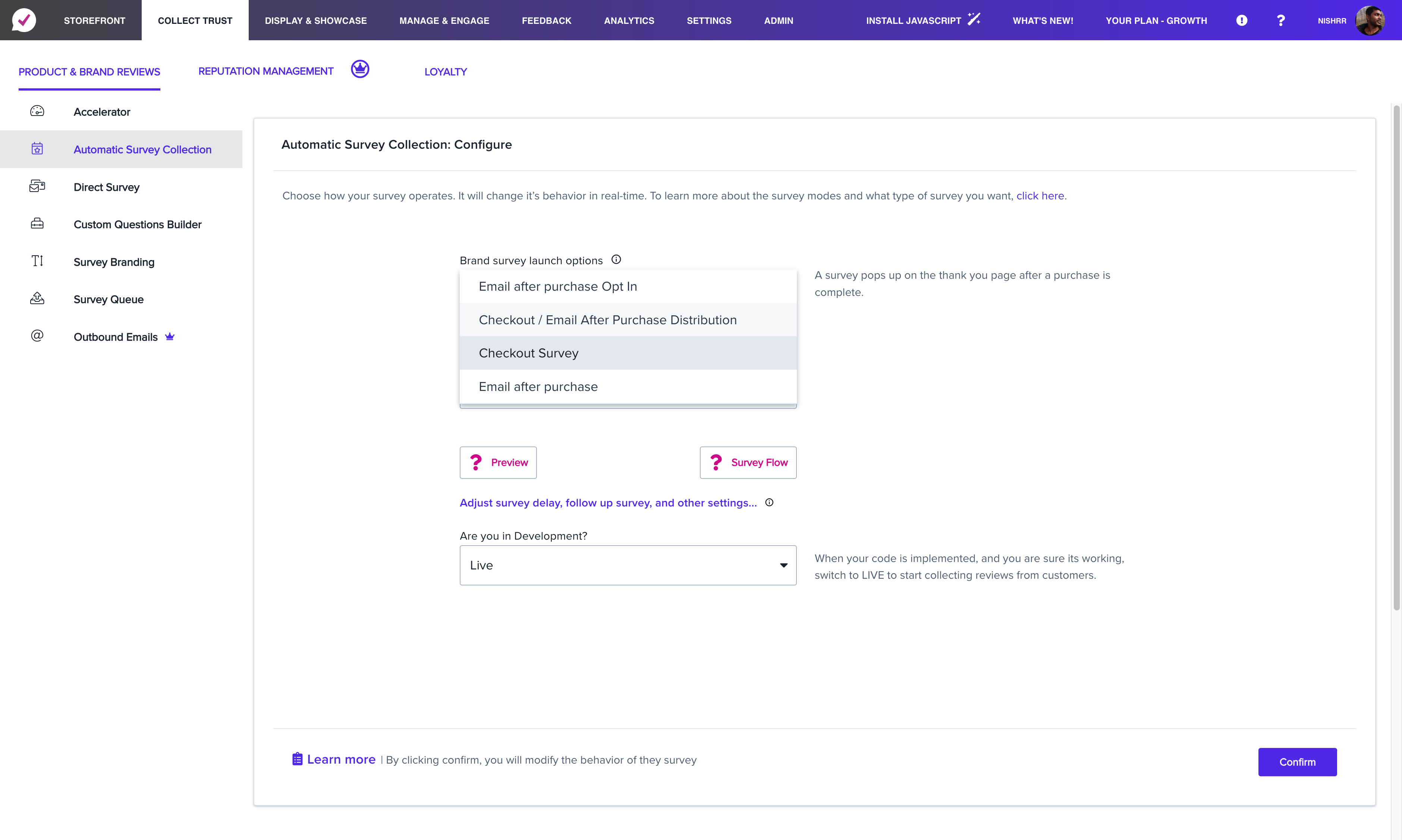This screenshot has width=1402, height=840.
Task: Click info icon beside Brand survey launch options
Action: (616, 259)
